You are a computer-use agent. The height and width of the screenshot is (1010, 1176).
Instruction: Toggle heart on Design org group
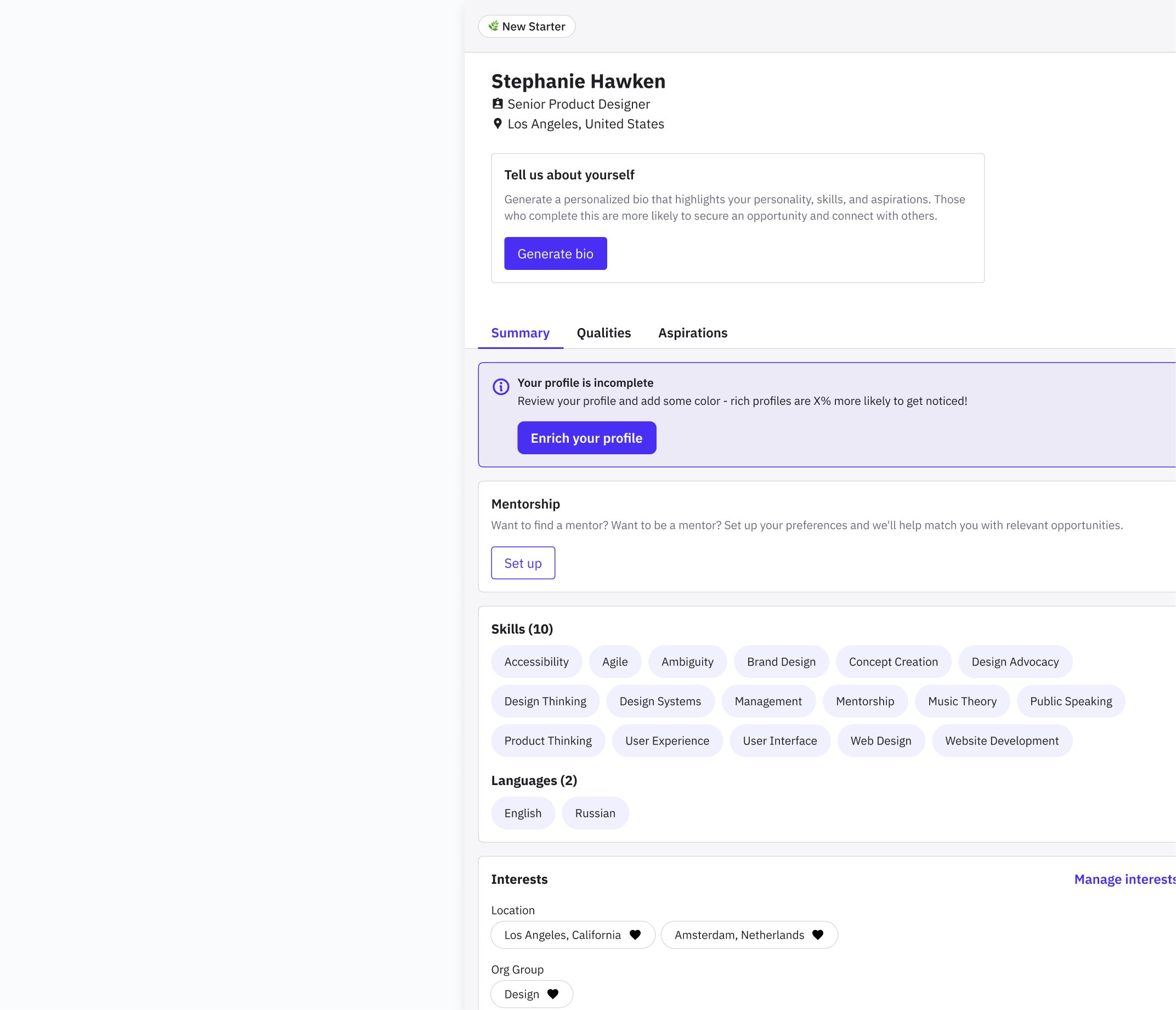click(552, 994)
